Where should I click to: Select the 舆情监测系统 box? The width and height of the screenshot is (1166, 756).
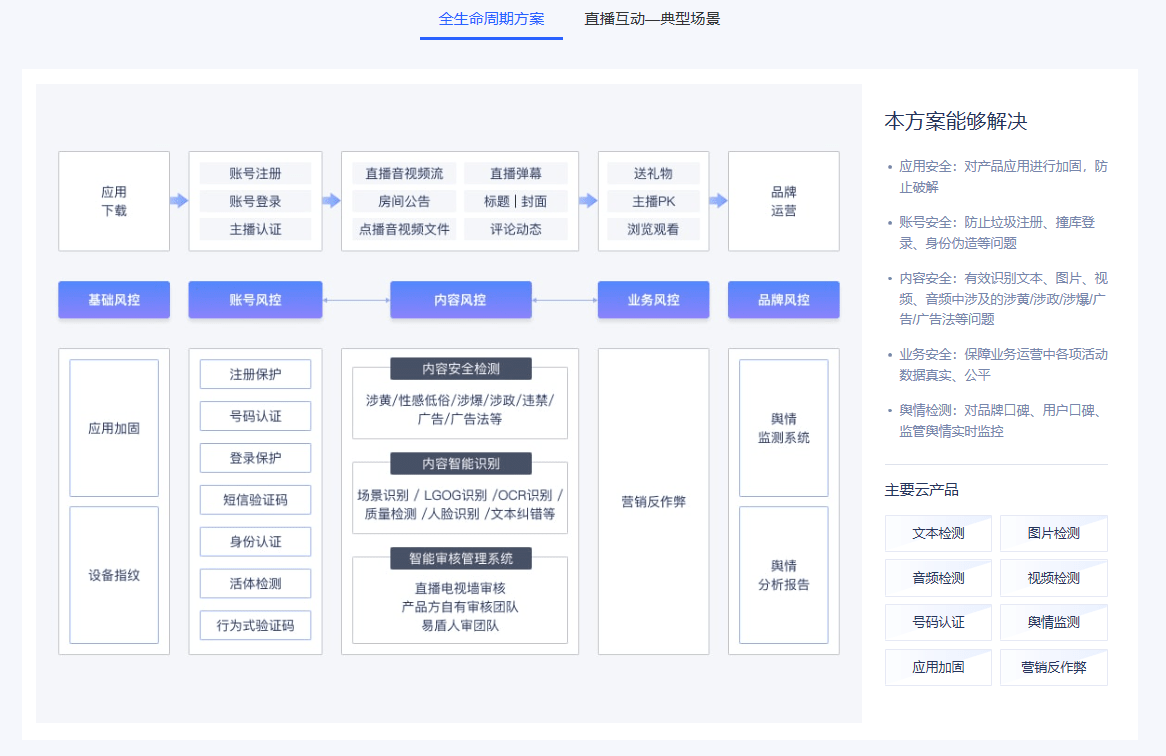783,428
